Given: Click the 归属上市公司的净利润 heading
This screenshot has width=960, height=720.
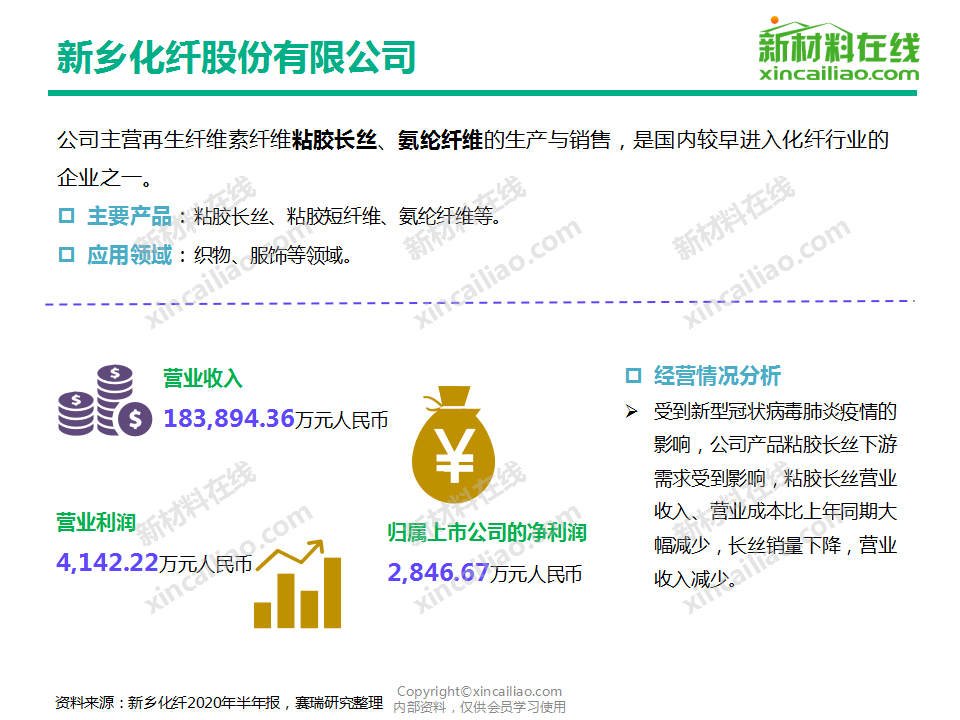Looking at the screenshot, I should tap(487, 533).
